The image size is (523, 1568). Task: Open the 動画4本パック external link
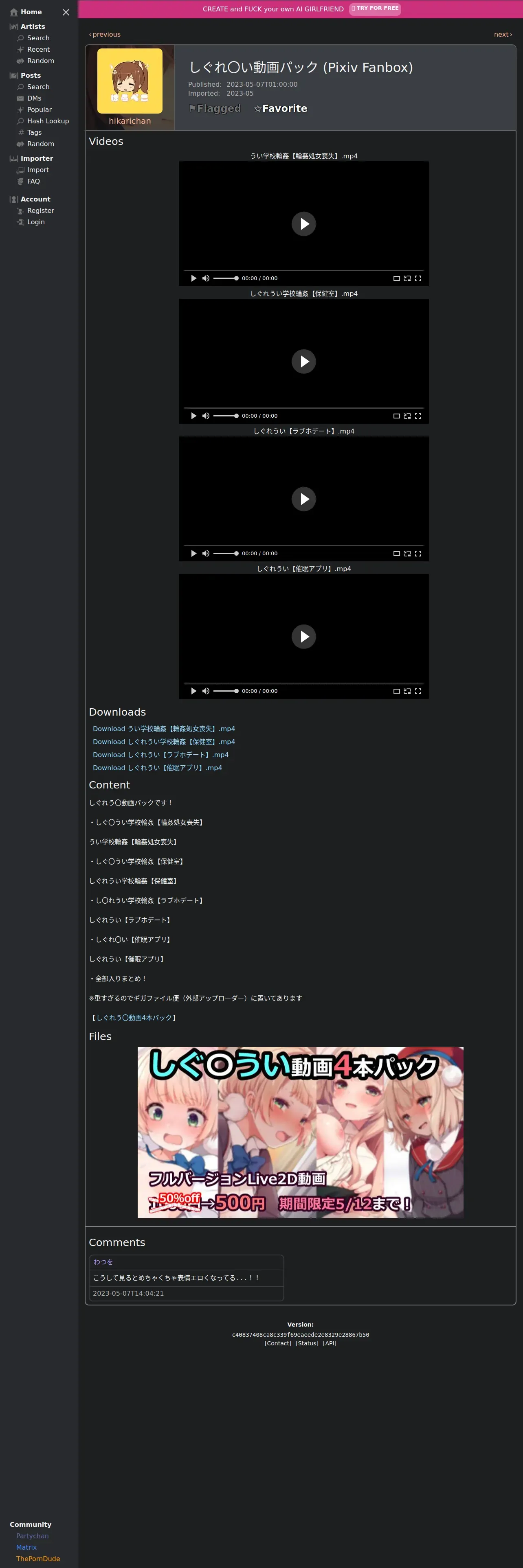click(134, 1018)
